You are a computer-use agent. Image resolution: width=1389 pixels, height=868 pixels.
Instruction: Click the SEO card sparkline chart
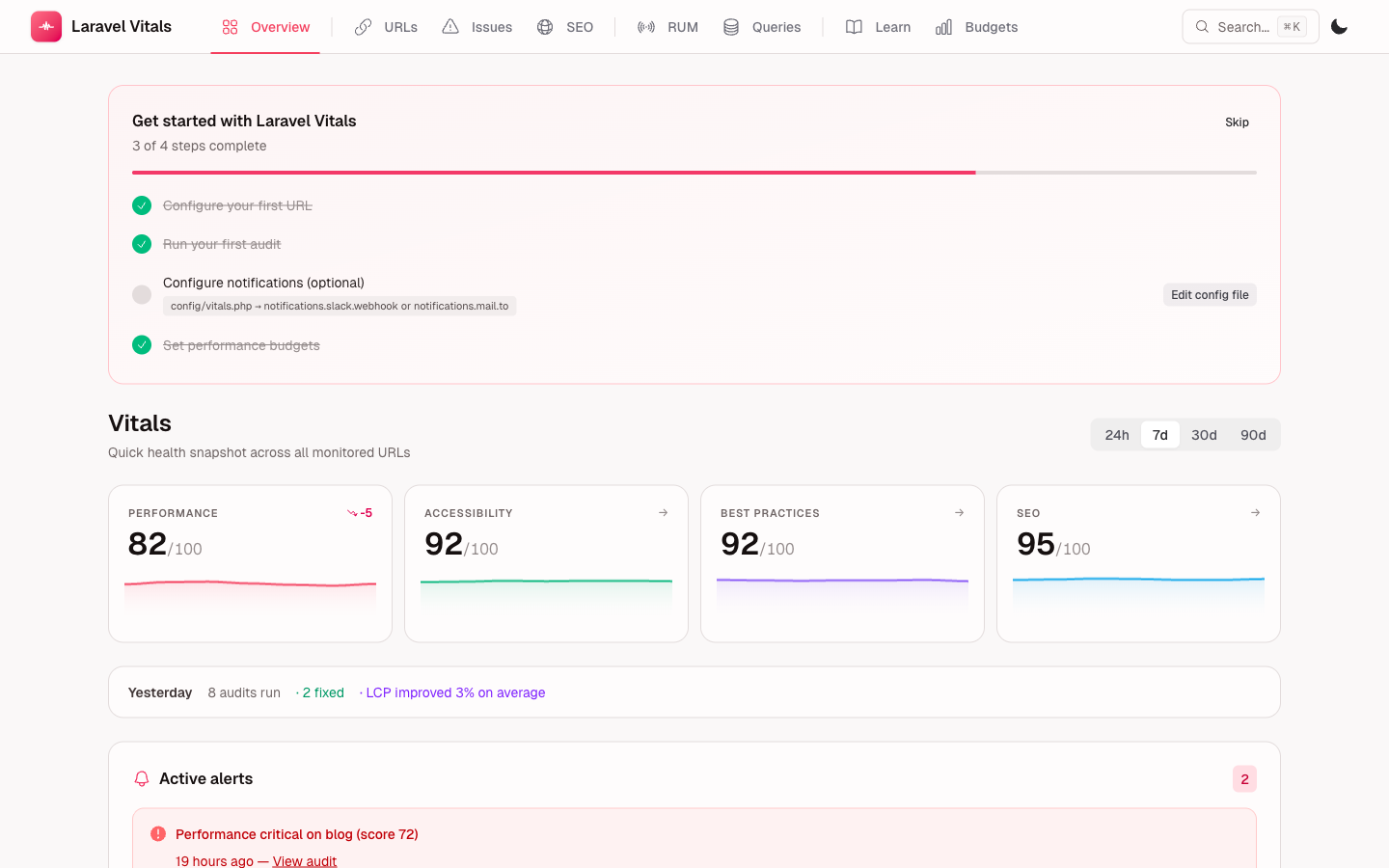point(1138,596)
